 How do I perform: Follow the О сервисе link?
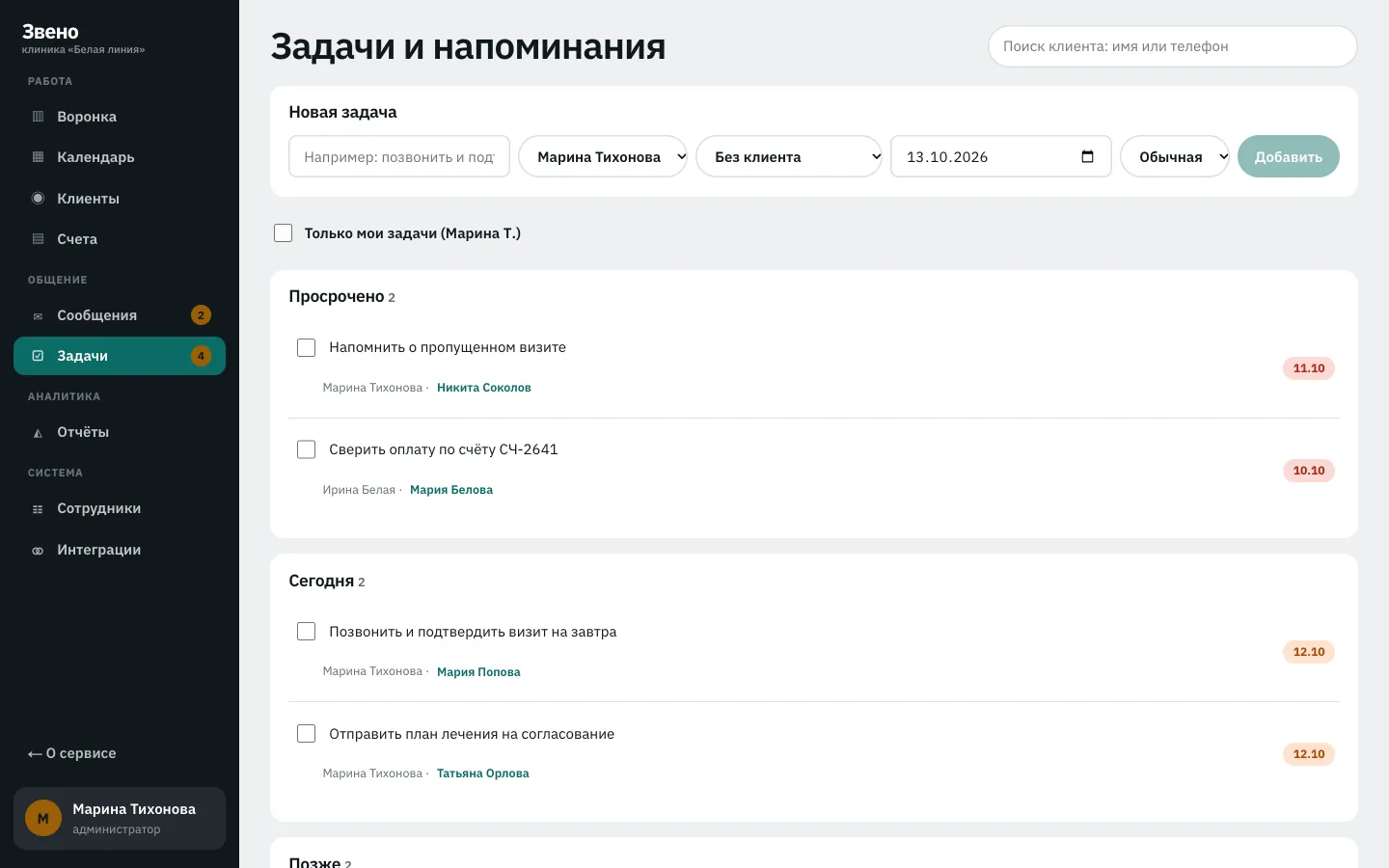(72, 753)
